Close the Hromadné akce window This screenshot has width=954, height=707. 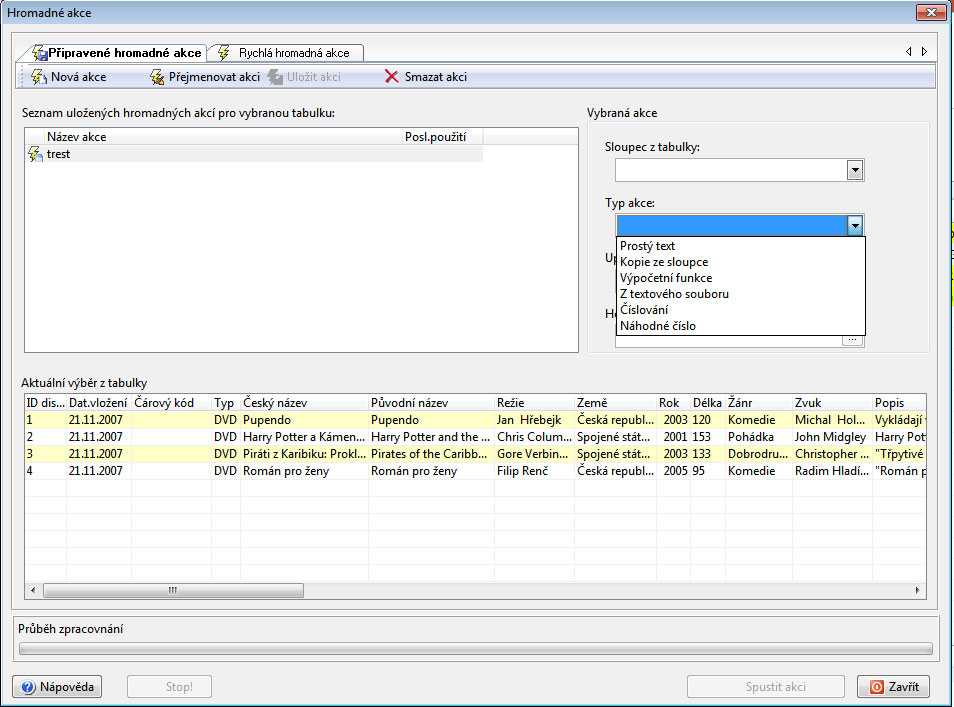click(931, 12)
